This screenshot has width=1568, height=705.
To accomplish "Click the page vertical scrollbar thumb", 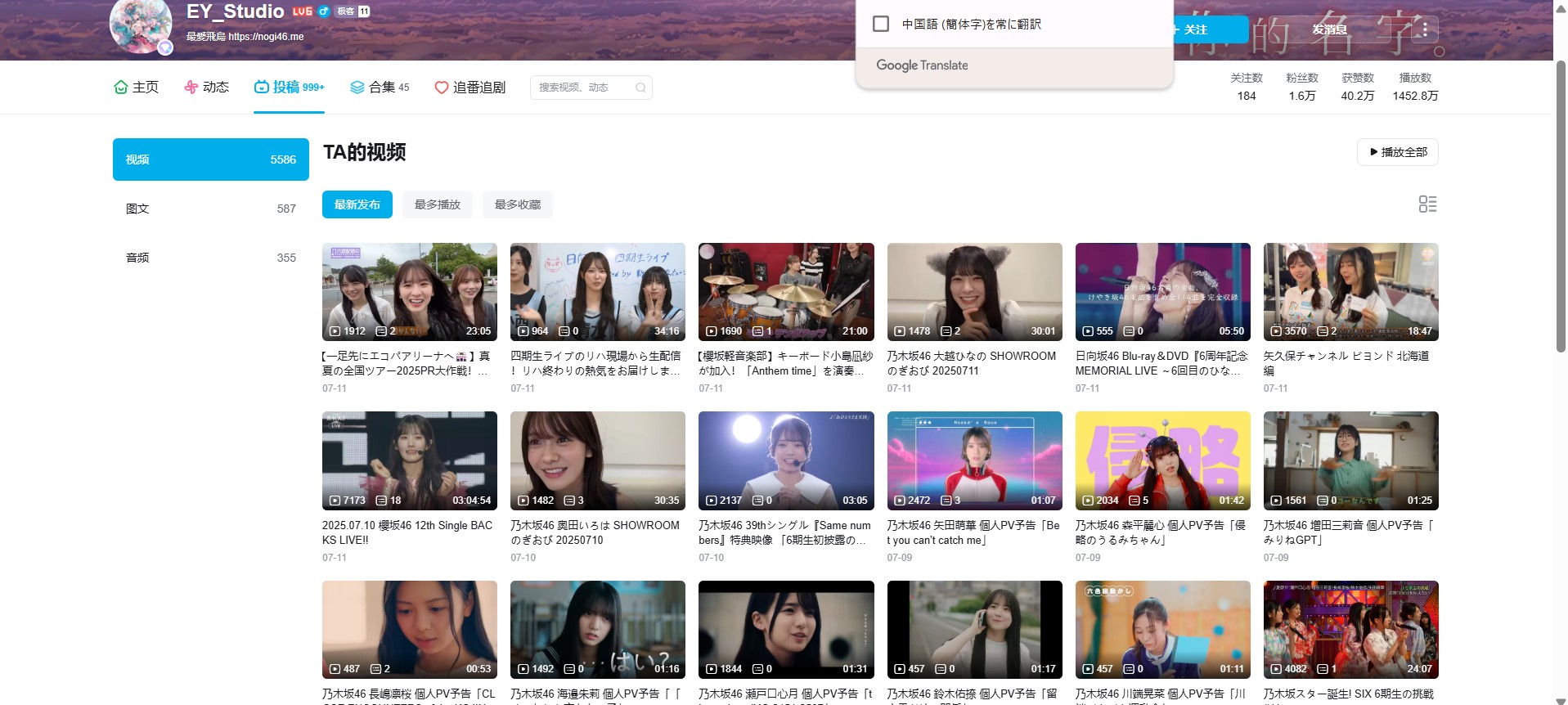I will (x=1561, y=204).
